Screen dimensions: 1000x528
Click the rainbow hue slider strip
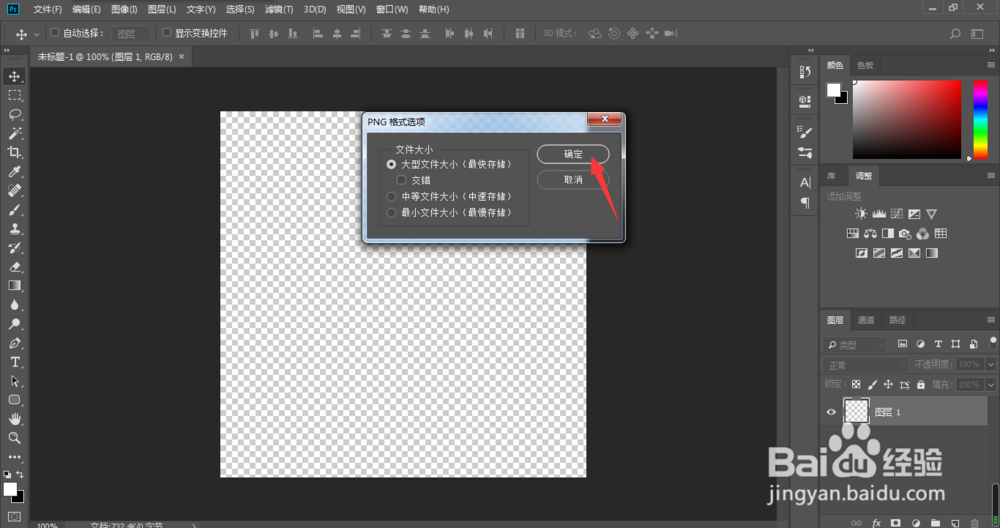[x=980, y=119]
